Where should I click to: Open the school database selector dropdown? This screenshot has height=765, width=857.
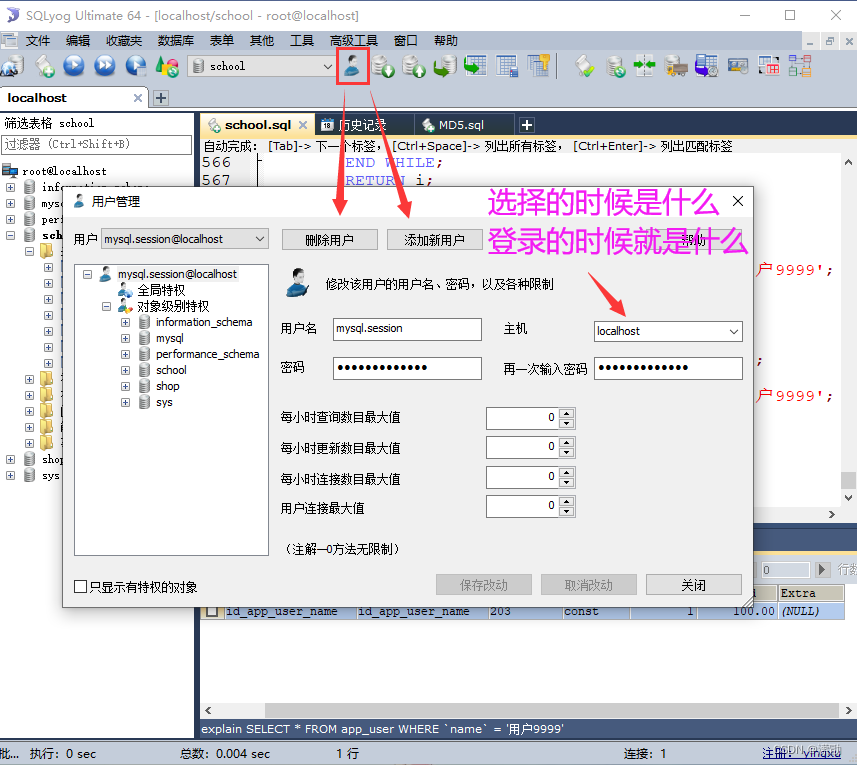pos(262,66)
